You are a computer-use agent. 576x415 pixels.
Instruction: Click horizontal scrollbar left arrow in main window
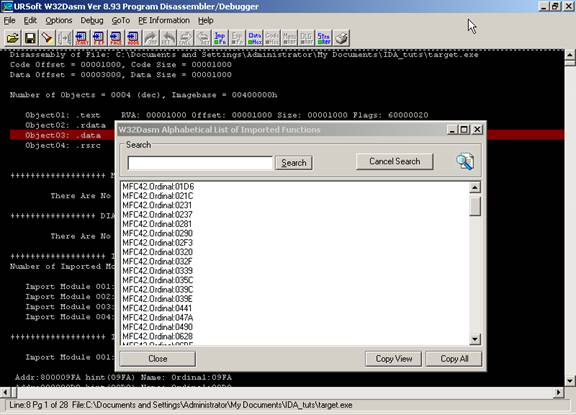pos(5,392)
